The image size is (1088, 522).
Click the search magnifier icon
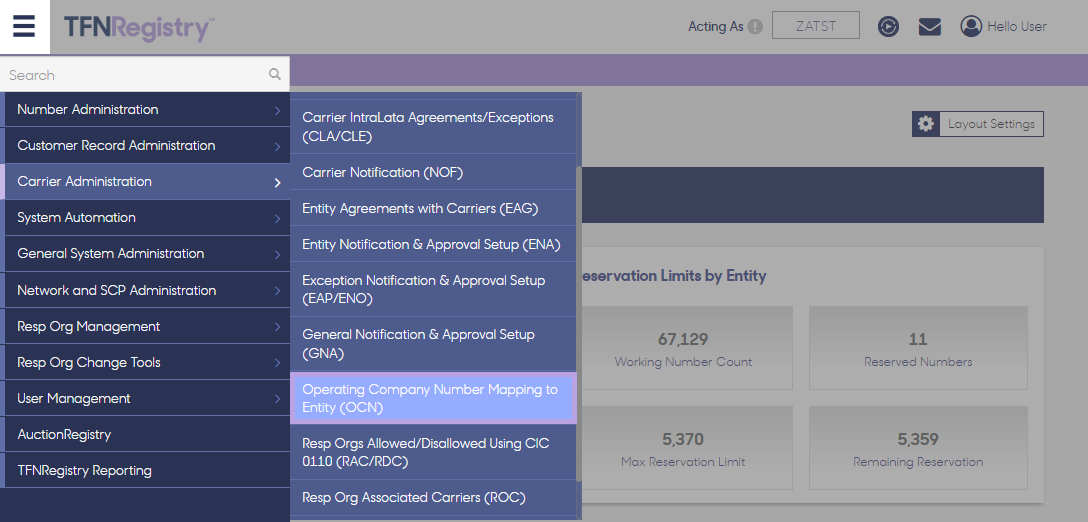point(275,74)
